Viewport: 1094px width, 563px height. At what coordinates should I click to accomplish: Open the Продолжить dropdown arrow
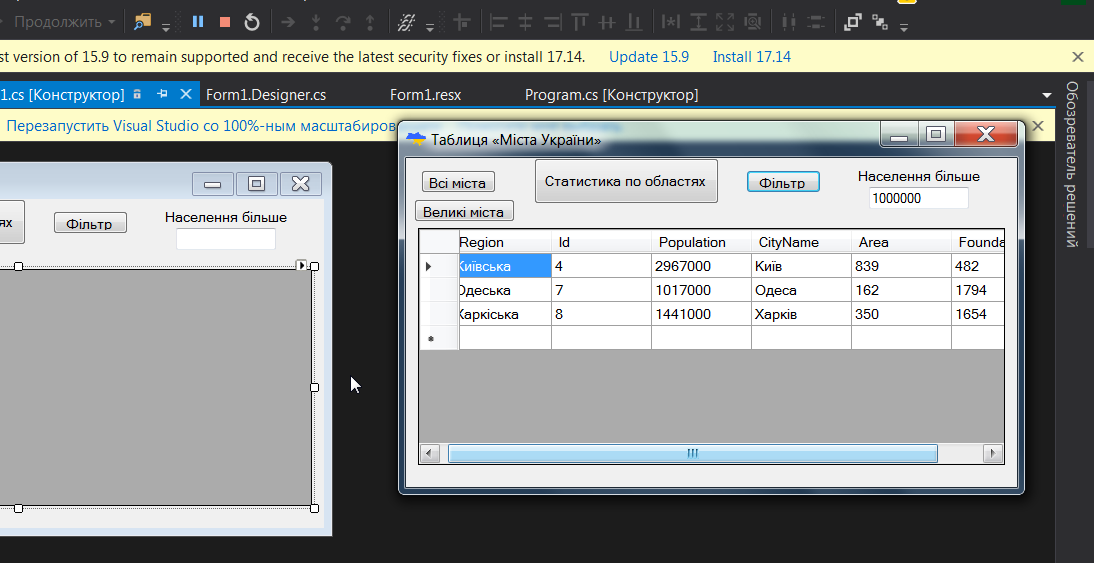(x=111, y=22)
